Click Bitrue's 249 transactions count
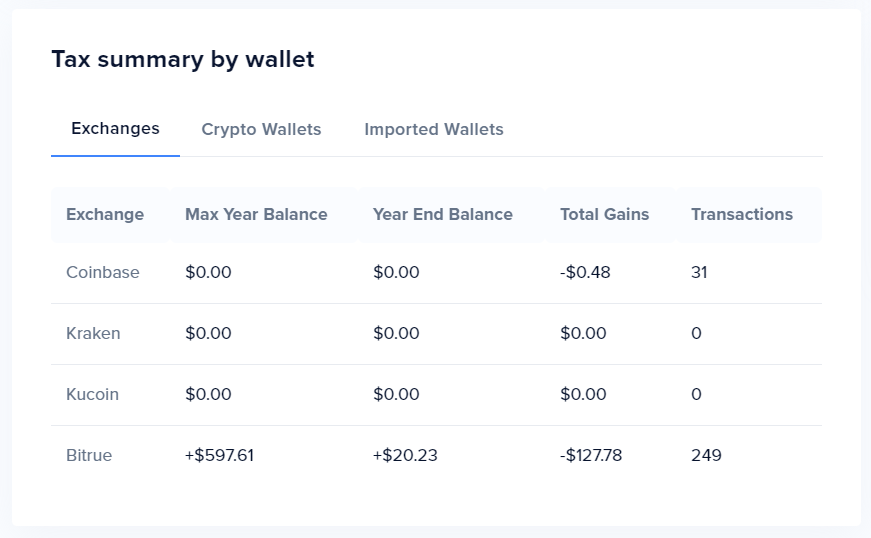The height and width of the screenshot is (538, 871). pos(706,455)
